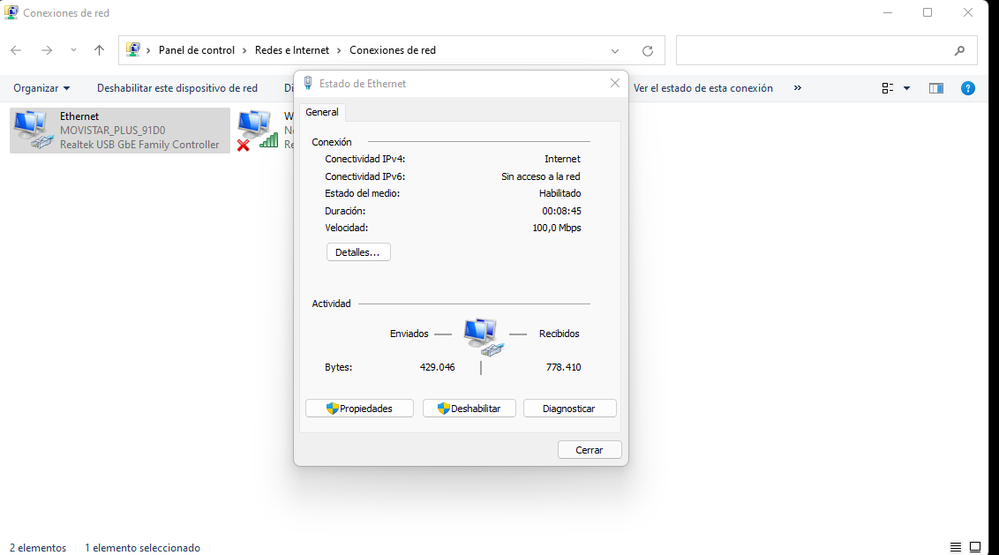The image size is (999, 555).
Task: Expand the address bar history dropdown
Action: coord(615,50)
